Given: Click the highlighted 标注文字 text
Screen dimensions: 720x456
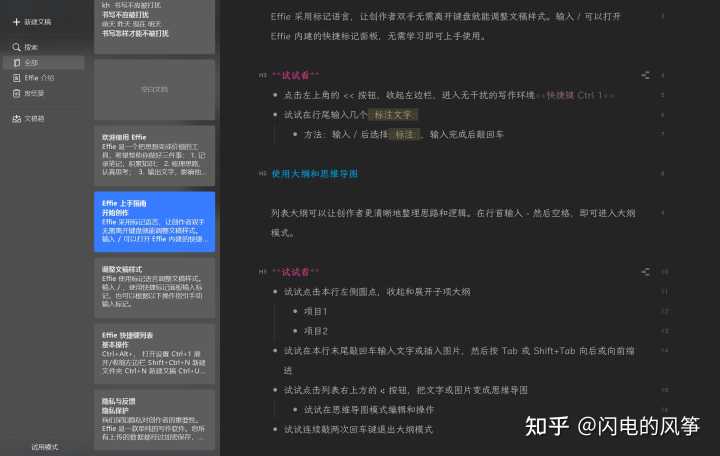Looking at the screenshot, I should point(393,115).
